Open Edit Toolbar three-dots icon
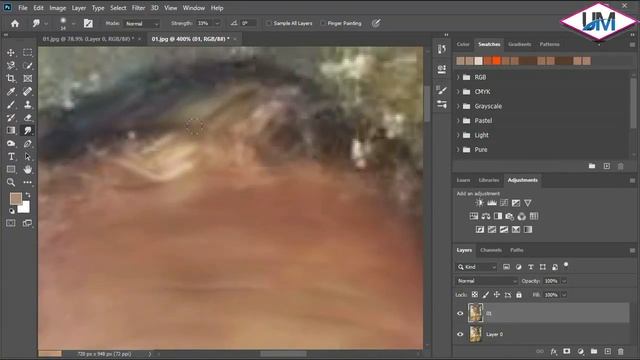This screenshot has height=360, width=640. point(27,182)
